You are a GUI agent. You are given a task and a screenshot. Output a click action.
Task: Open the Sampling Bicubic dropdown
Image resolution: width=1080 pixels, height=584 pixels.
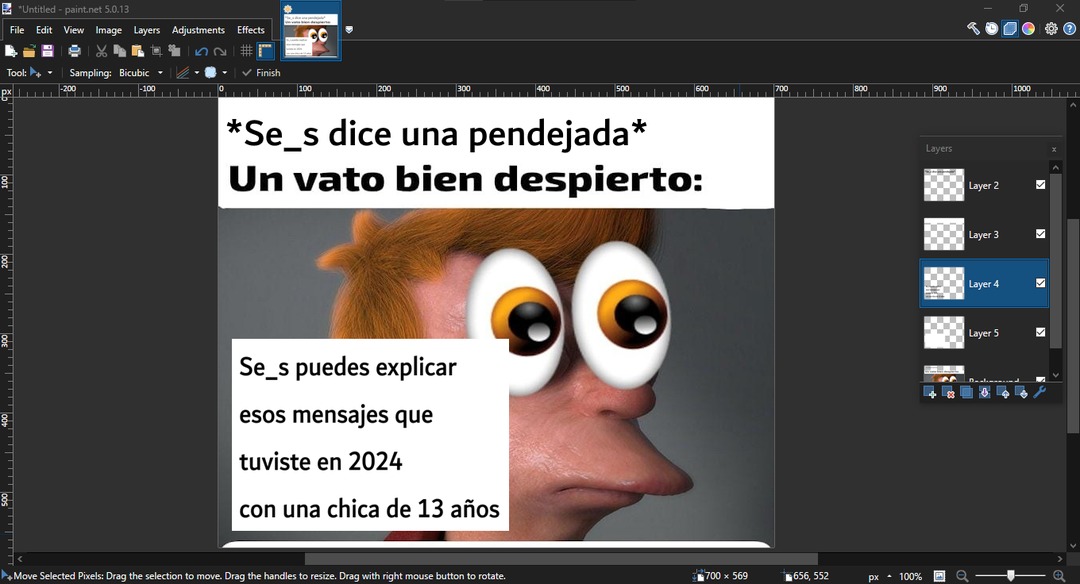click(141, 72)
